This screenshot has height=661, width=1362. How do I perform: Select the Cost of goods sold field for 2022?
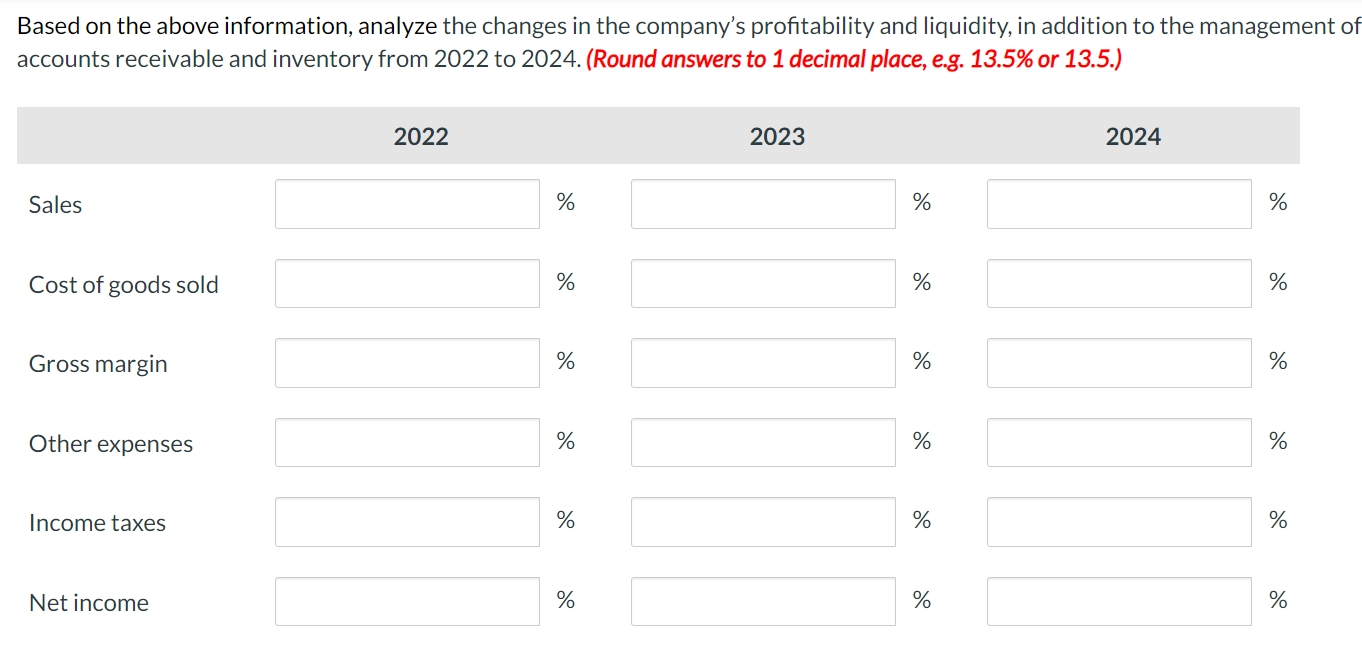(406, 283)
